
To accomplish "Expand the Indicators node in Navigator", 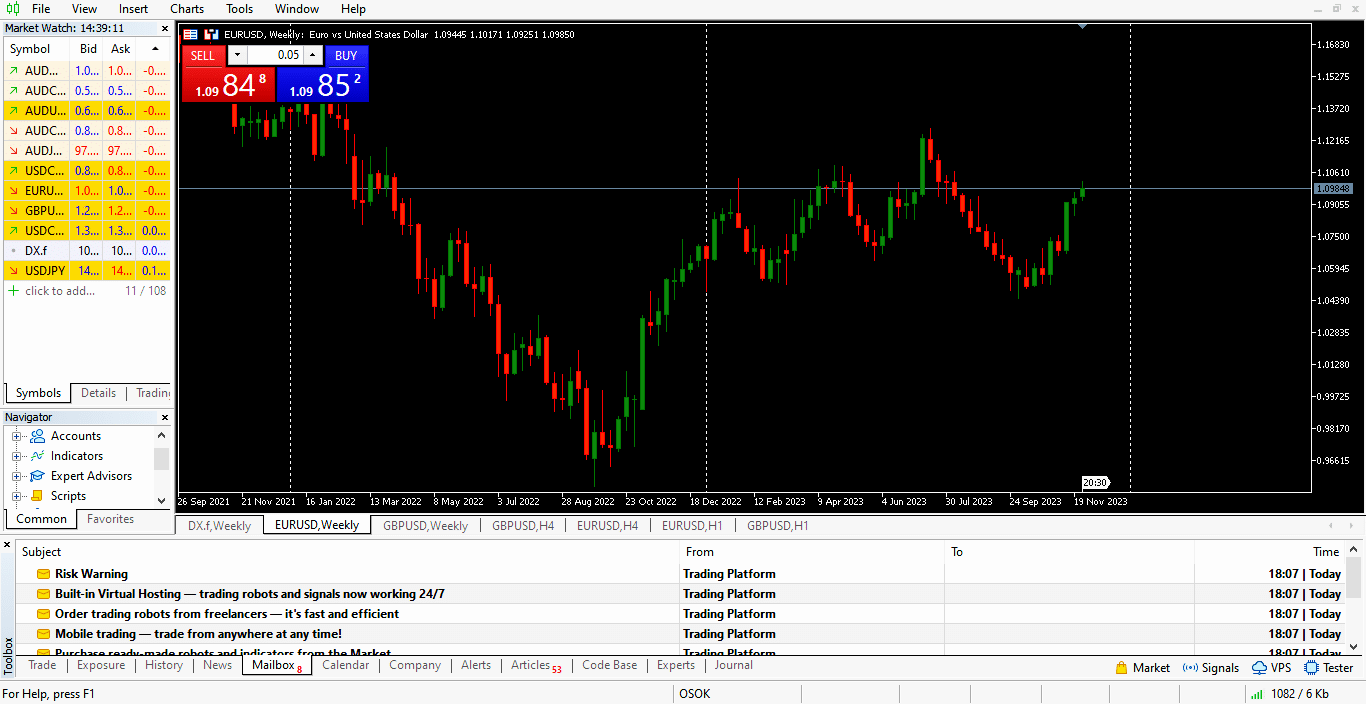I will tap(16, 455).
